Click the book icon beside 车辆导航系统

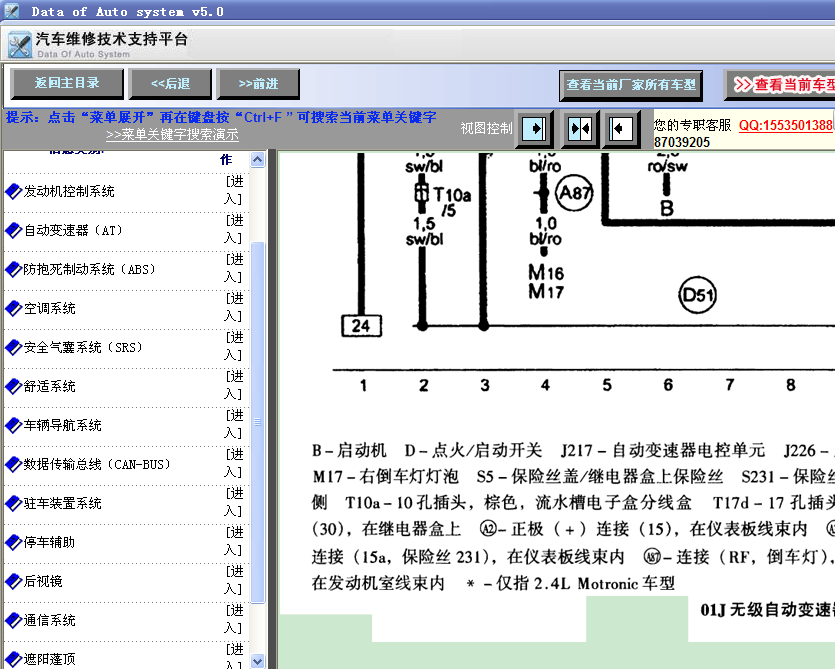(x=13, y=425)
